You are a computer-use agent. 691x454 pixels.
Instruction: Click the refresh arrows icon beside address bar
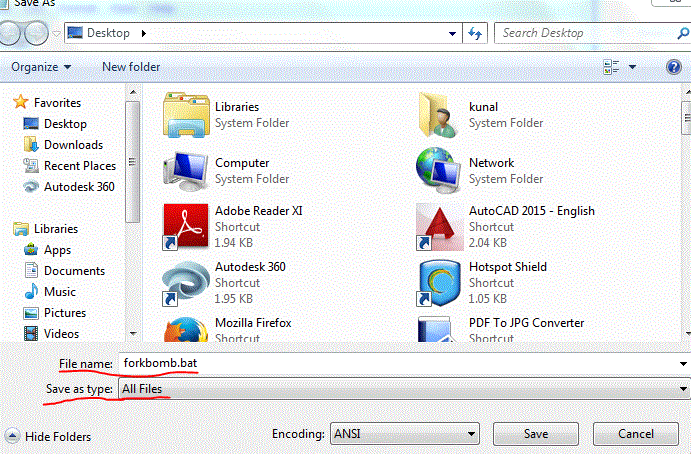pyautogui.click(x=475, y=33)
